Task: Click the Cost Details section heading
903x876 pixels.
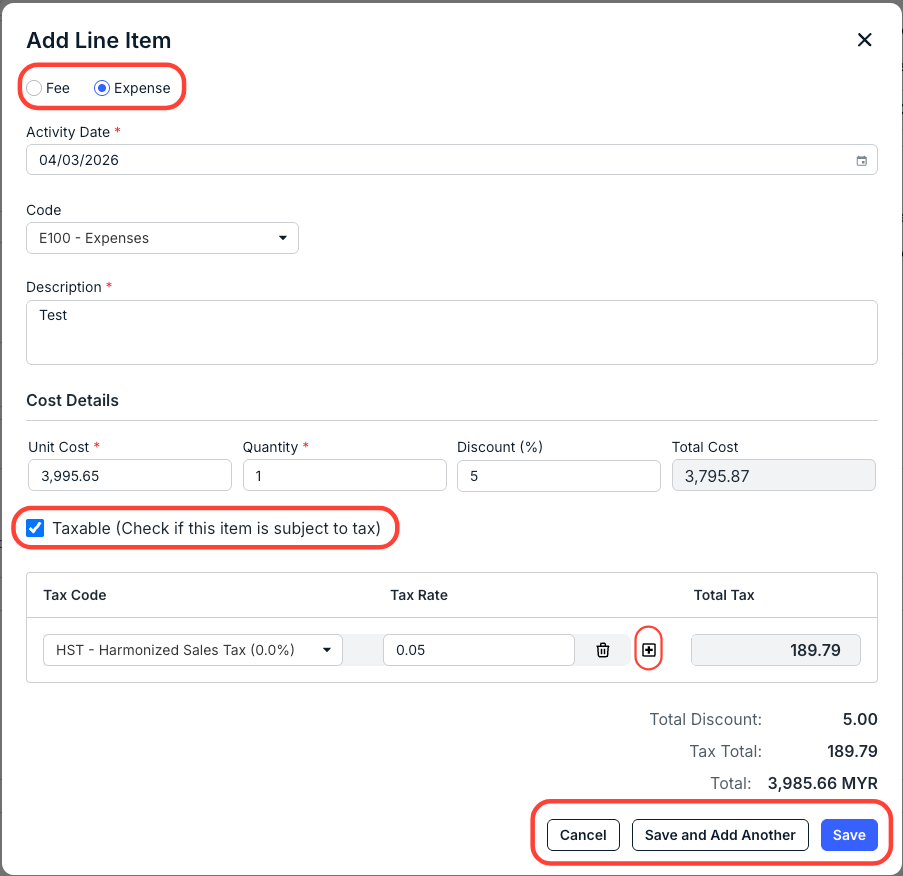Action: [x=73, y=400]
